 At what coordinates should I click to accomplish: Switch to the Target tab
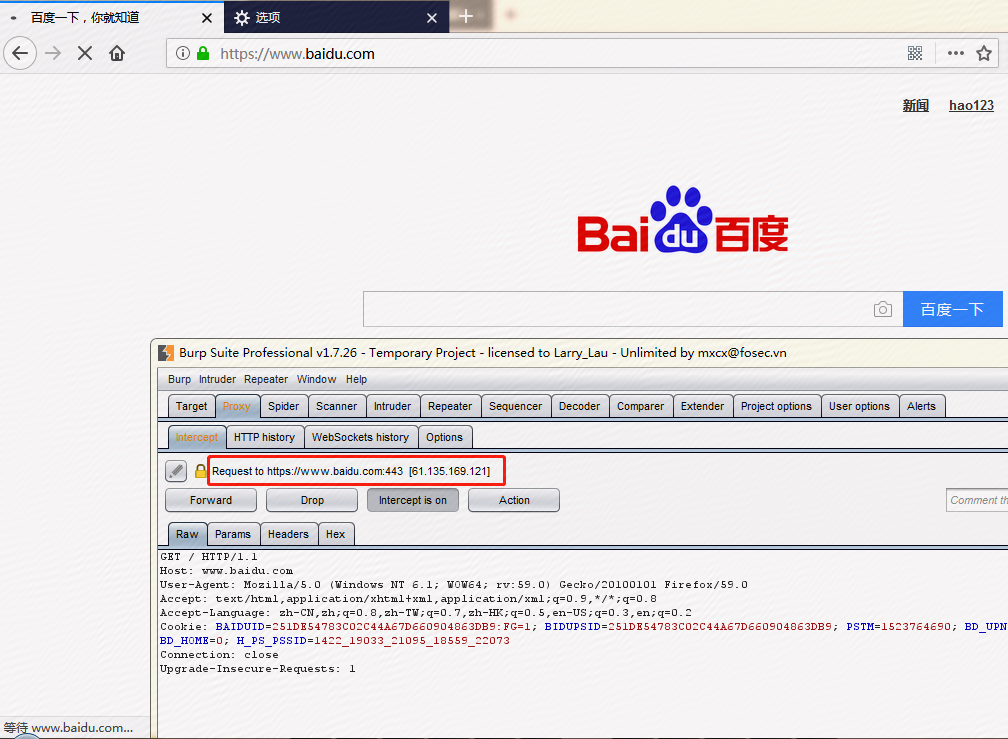[x=192, y=406]
